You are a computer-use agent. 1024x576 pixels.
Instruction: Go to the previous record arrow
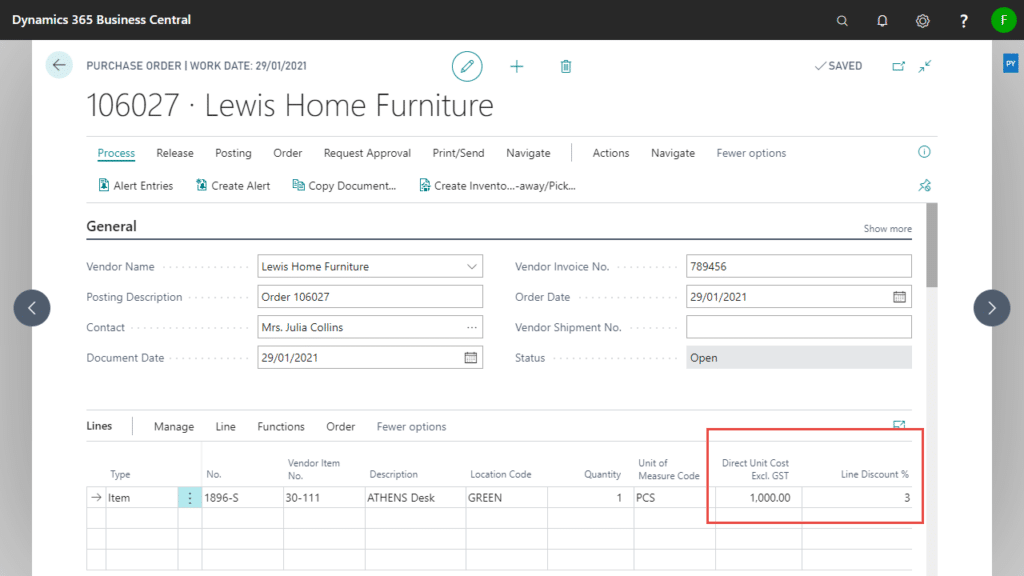click(x=32, y=308)
